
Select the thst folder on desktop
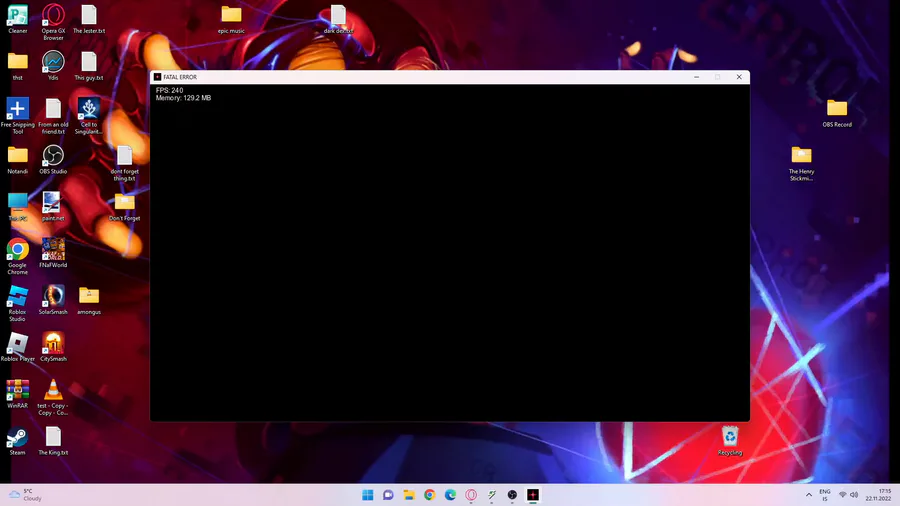pyautogui.click(x=18, y=66)
